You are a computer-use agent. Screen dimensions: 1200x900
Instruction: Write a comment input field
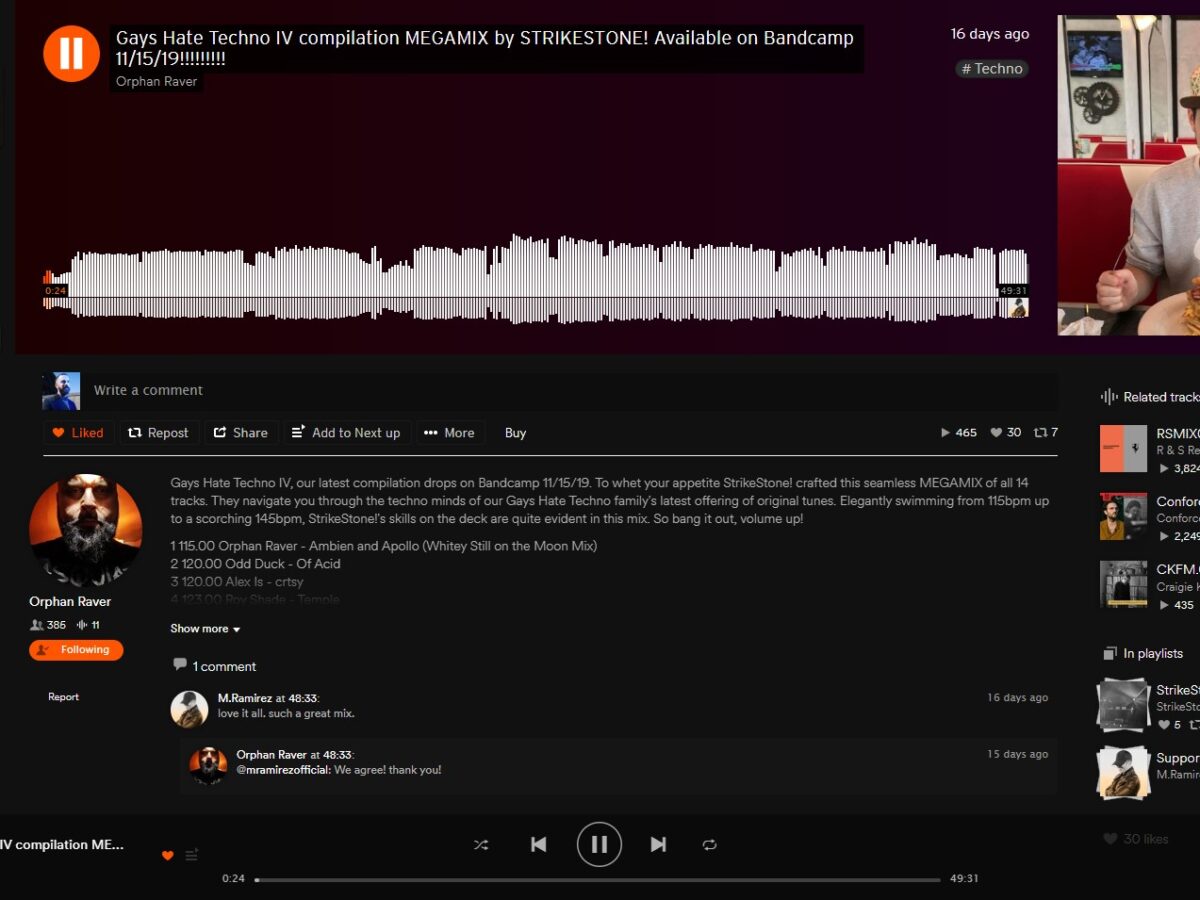[x=570, y=391]
